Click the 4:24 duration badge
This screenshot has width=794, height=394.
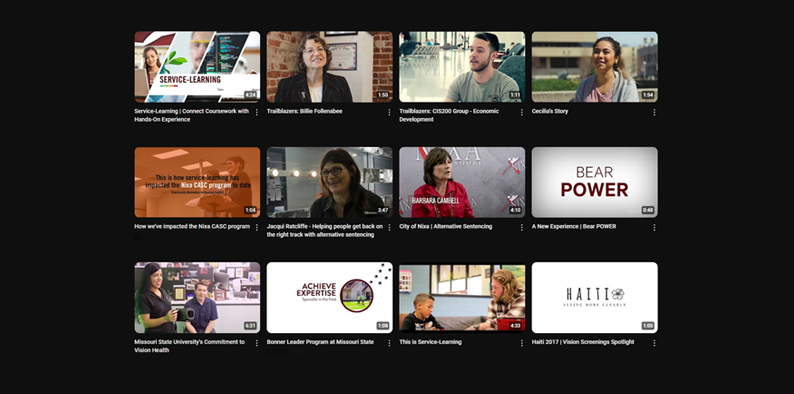250,95
